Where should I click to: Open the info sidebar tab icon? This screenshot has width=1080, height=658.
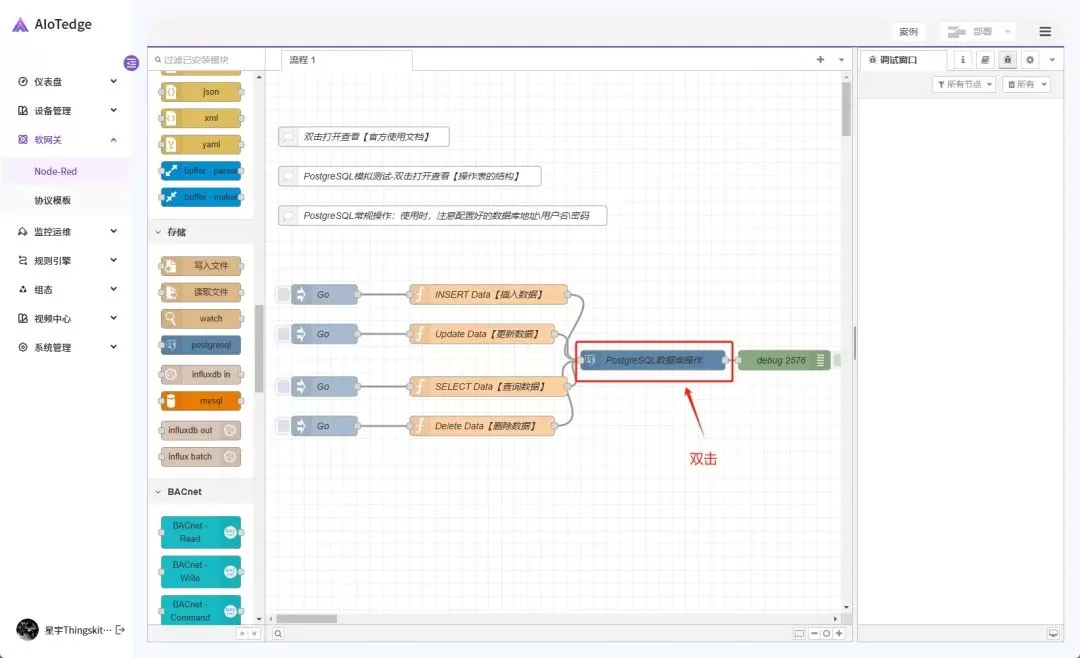[962, 60]
